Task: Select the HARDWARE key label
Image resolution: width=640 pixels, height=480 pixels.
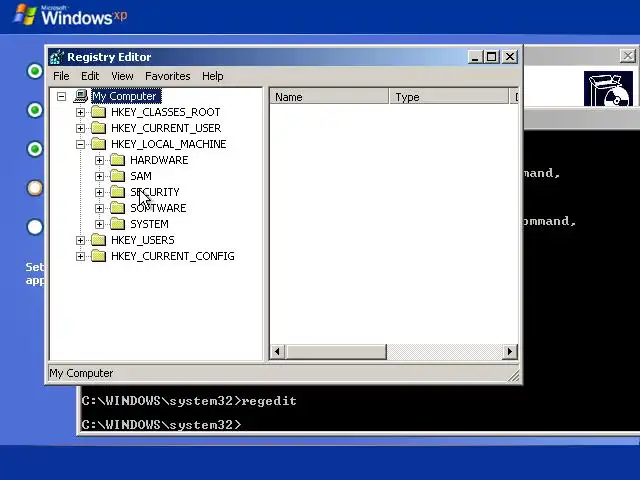Action: (x=159, y=160)
